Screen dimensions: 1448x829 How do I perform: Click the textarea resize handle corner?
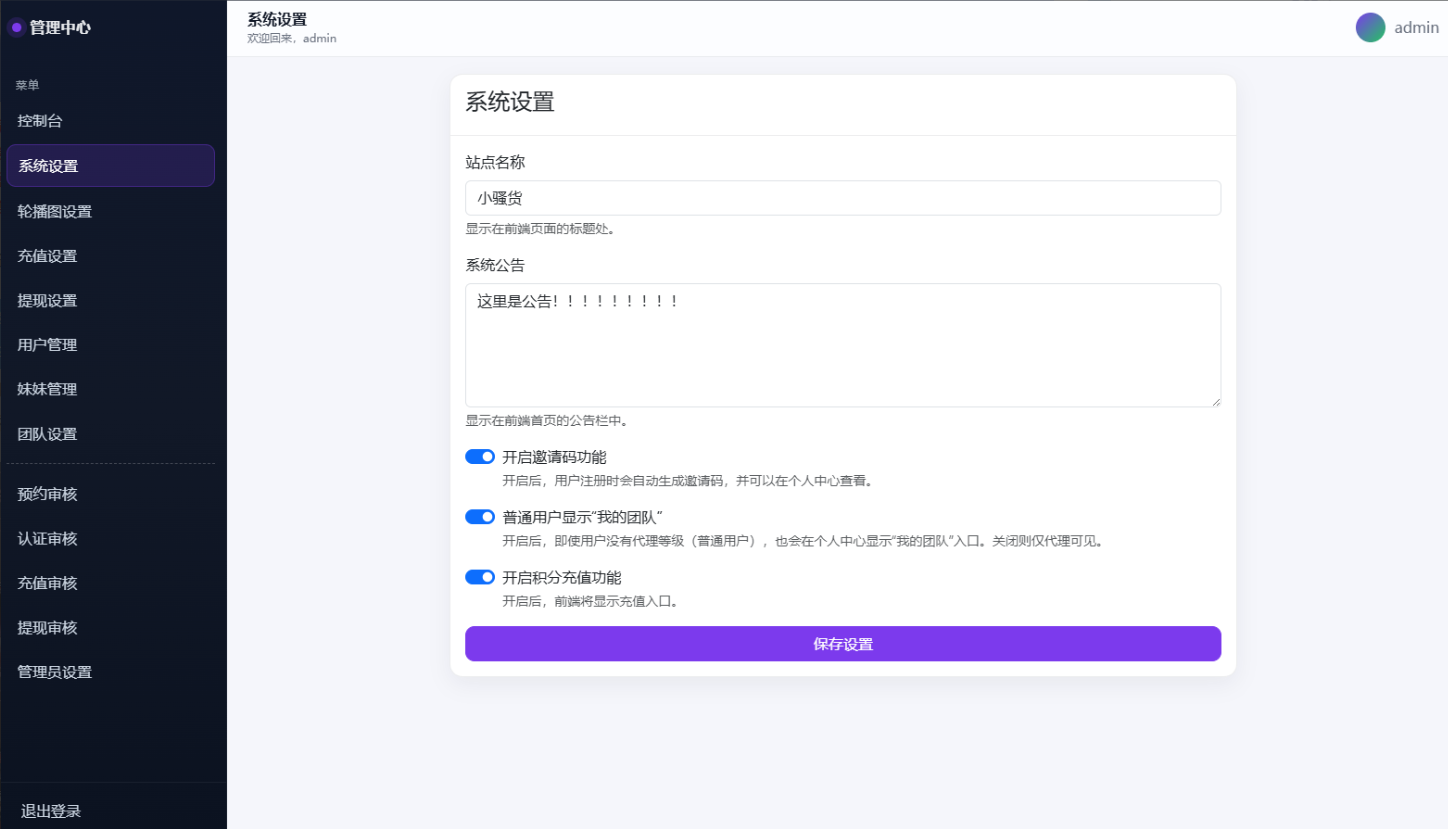(x=1215, y=401)
